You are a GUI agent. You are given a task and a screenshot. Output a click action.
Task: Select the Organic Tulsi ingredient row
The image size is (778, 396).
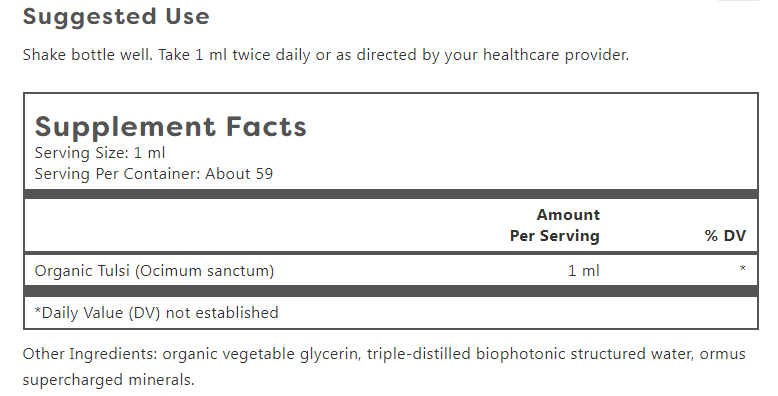click(x=391, y=270)
